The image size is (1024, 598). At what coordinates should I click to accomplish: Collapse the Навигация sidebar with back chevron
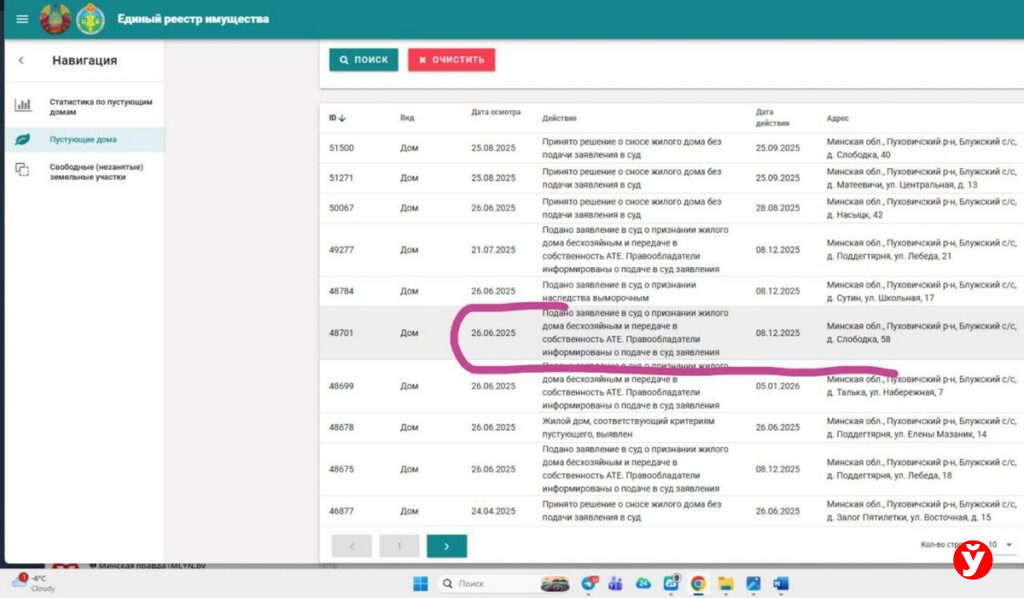[x=21, y=61]
